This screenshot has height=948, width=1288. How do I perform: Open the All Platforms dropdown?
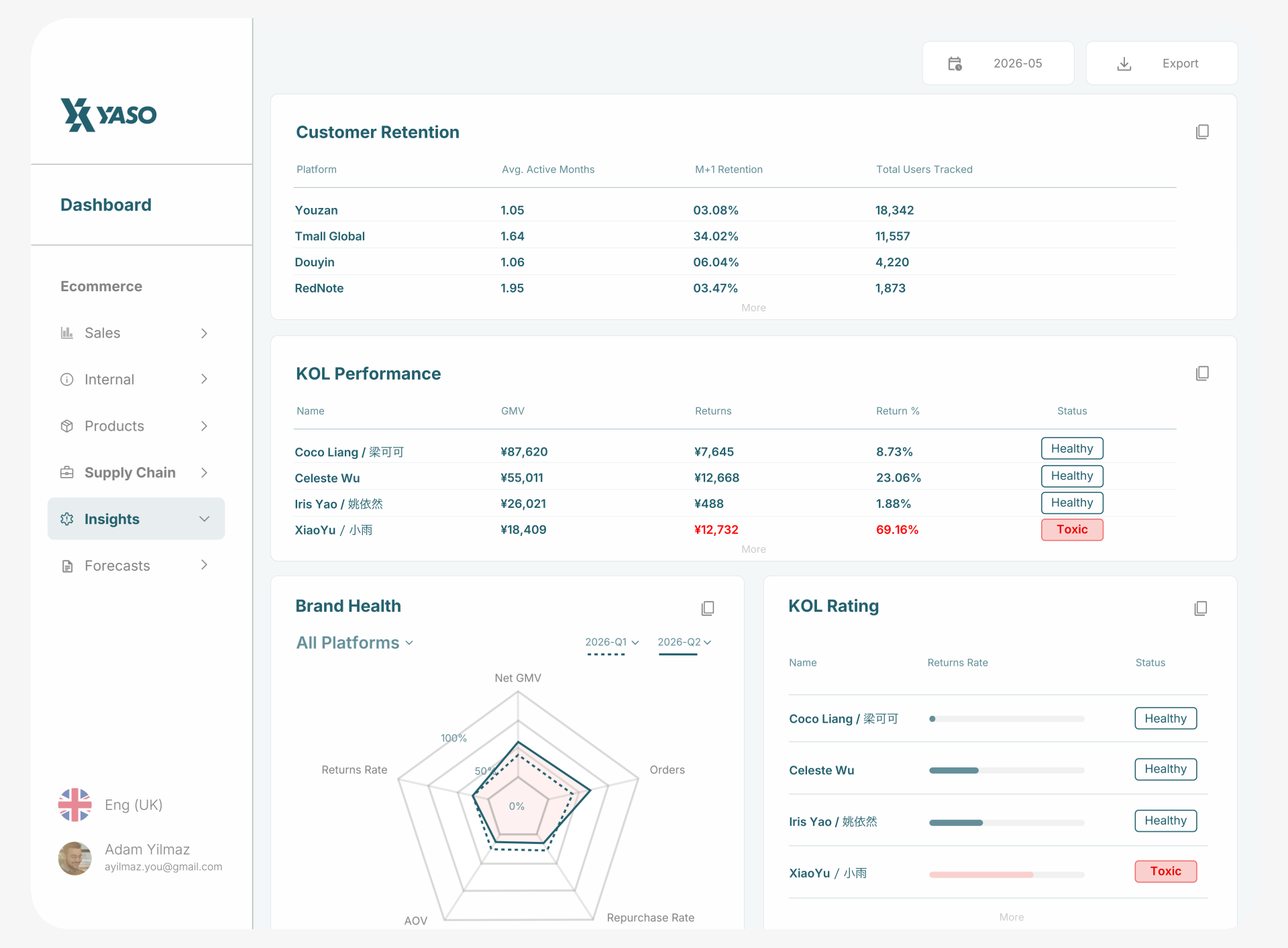pos(355,643)
